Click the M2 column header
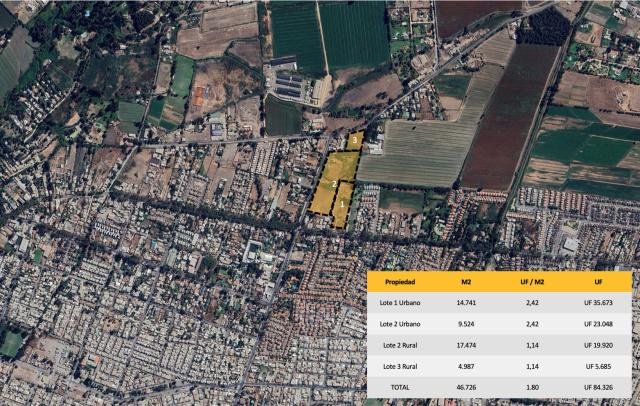Viewport: 640px width, 406px height. [466, 282]
